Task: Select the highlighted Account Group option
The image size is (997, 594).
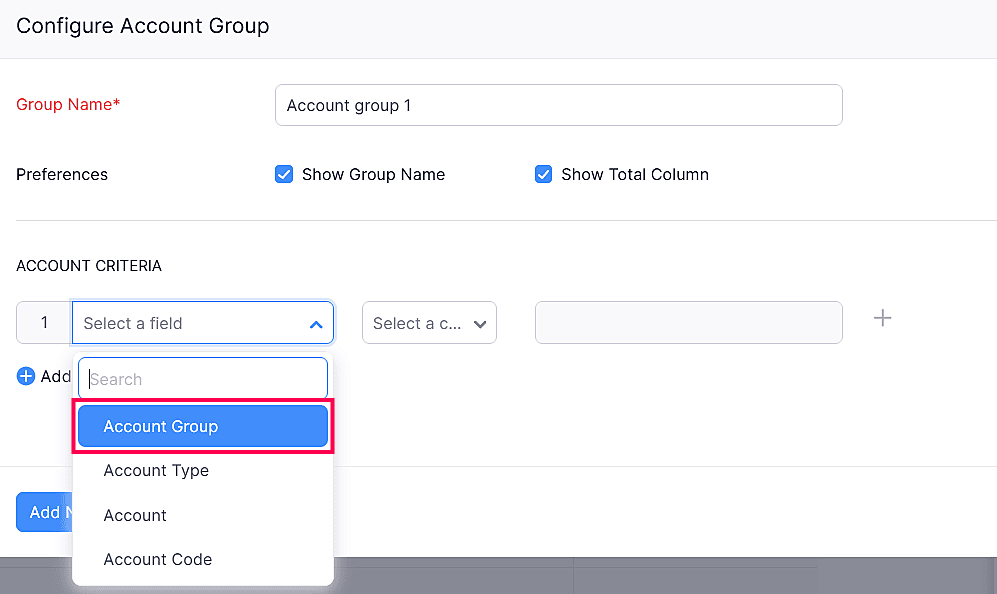Action: [203, 426]
